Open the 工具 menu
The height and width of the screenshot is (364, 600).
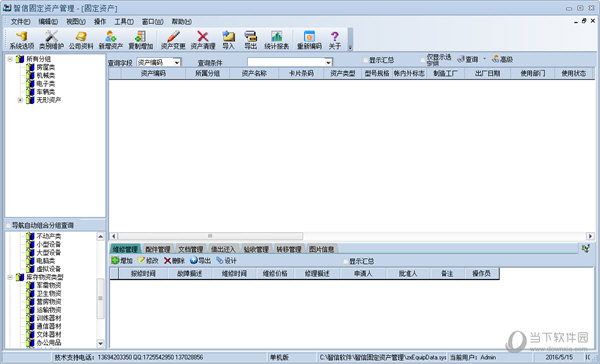(x=124, y=22)
